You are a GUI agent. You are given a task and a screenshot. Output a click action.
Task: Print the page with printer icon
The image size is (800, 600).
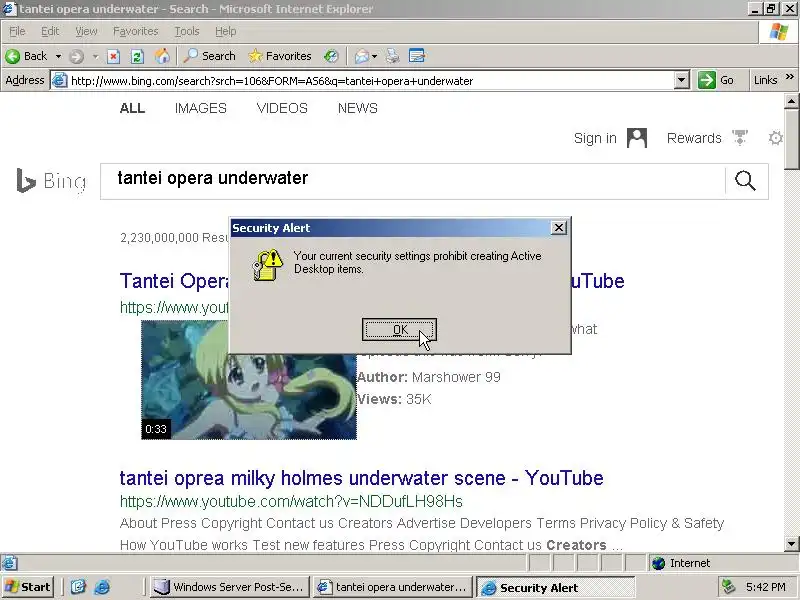pos(392,56)
